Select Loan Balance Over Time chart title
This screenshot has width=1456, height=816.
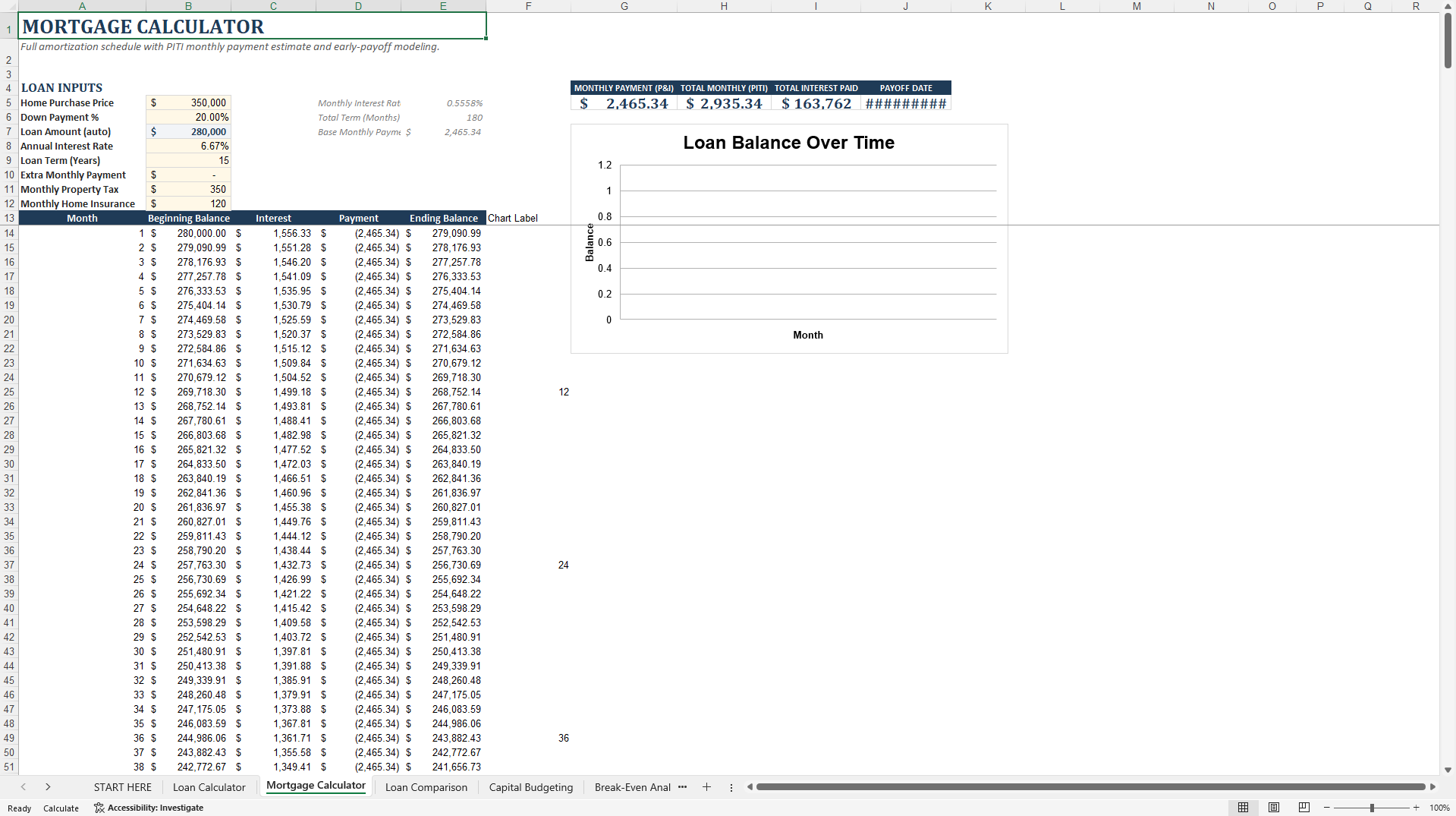[788, 143]
